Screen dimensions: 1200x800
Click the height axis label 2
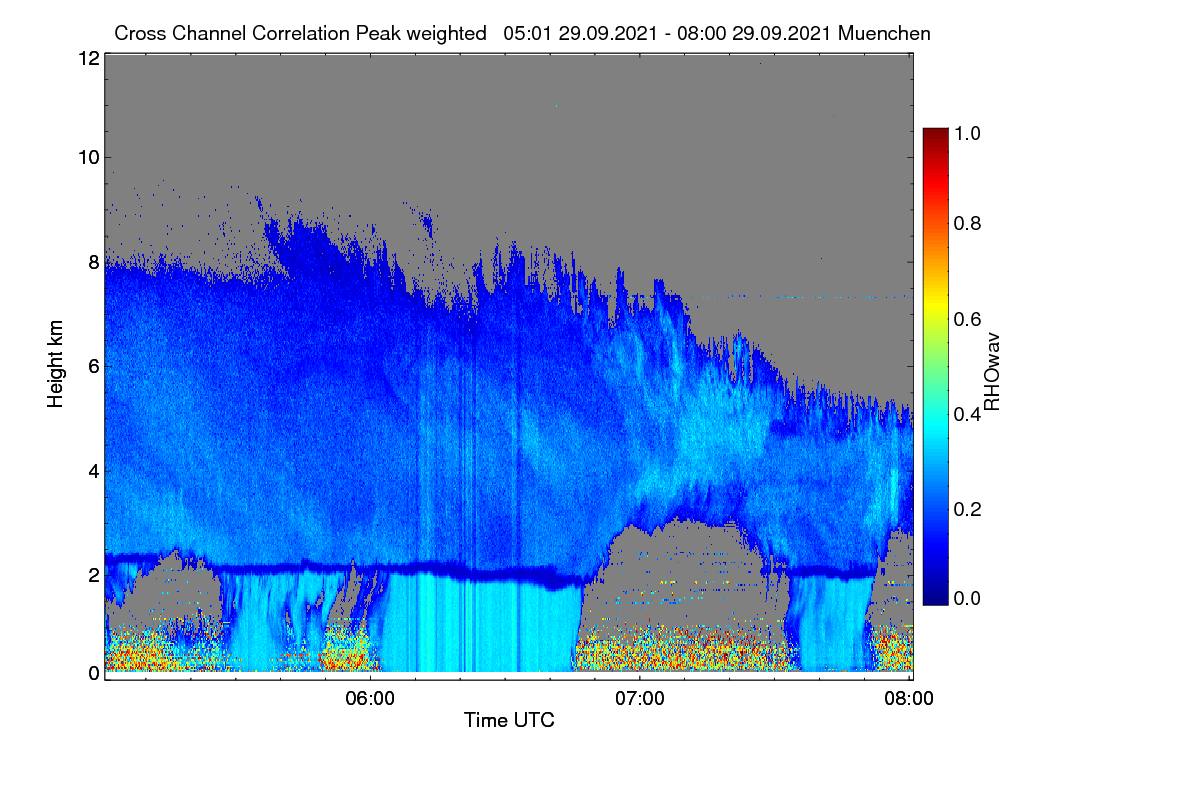coord(93,575)
